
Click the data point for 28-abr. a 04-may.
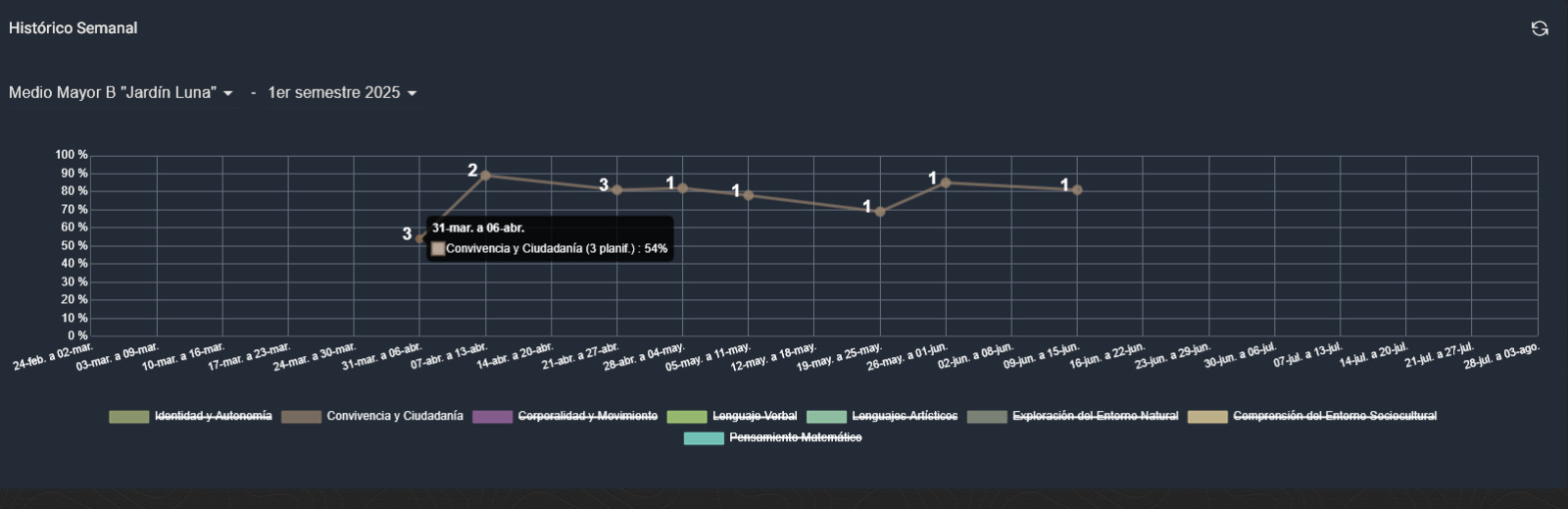tap(683, 188)
